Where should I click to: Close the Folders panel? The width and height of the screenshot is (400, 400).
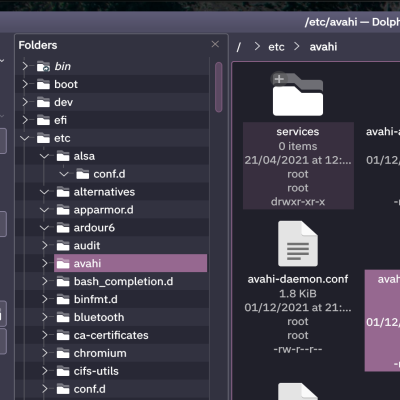pyautogui.click(x=215, y=44)
